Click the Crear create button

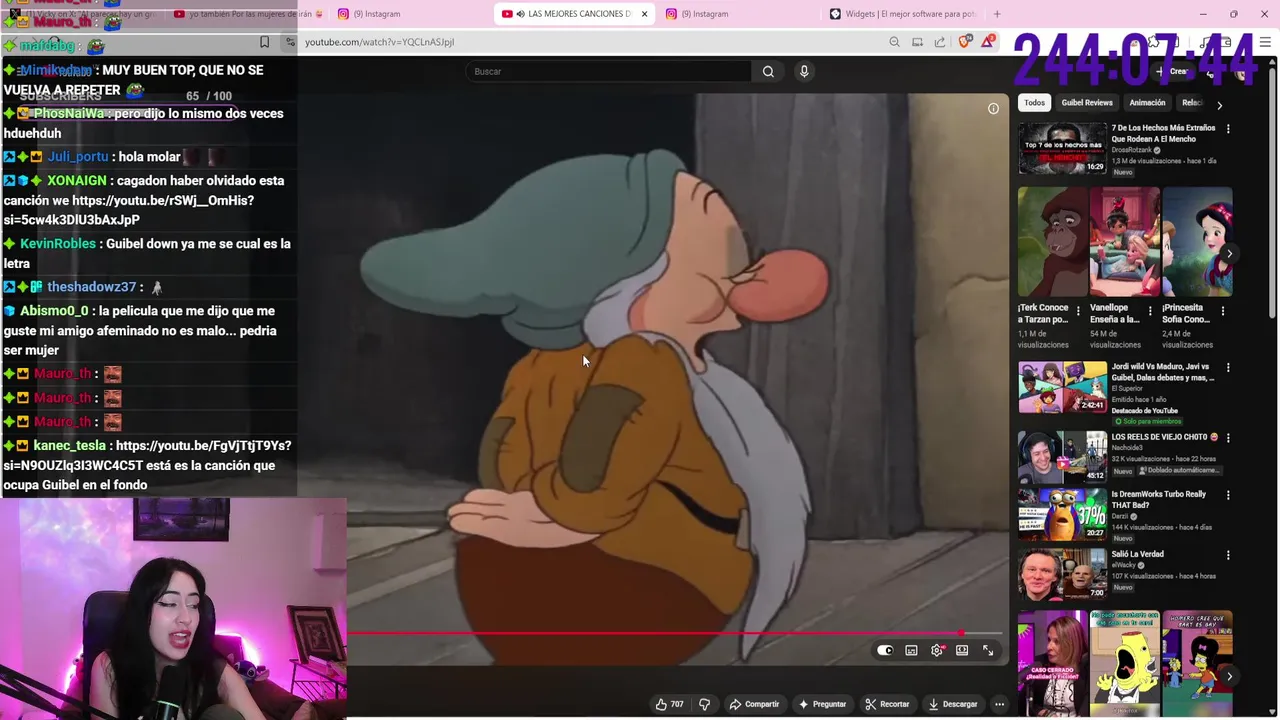tap(1174, 71)
